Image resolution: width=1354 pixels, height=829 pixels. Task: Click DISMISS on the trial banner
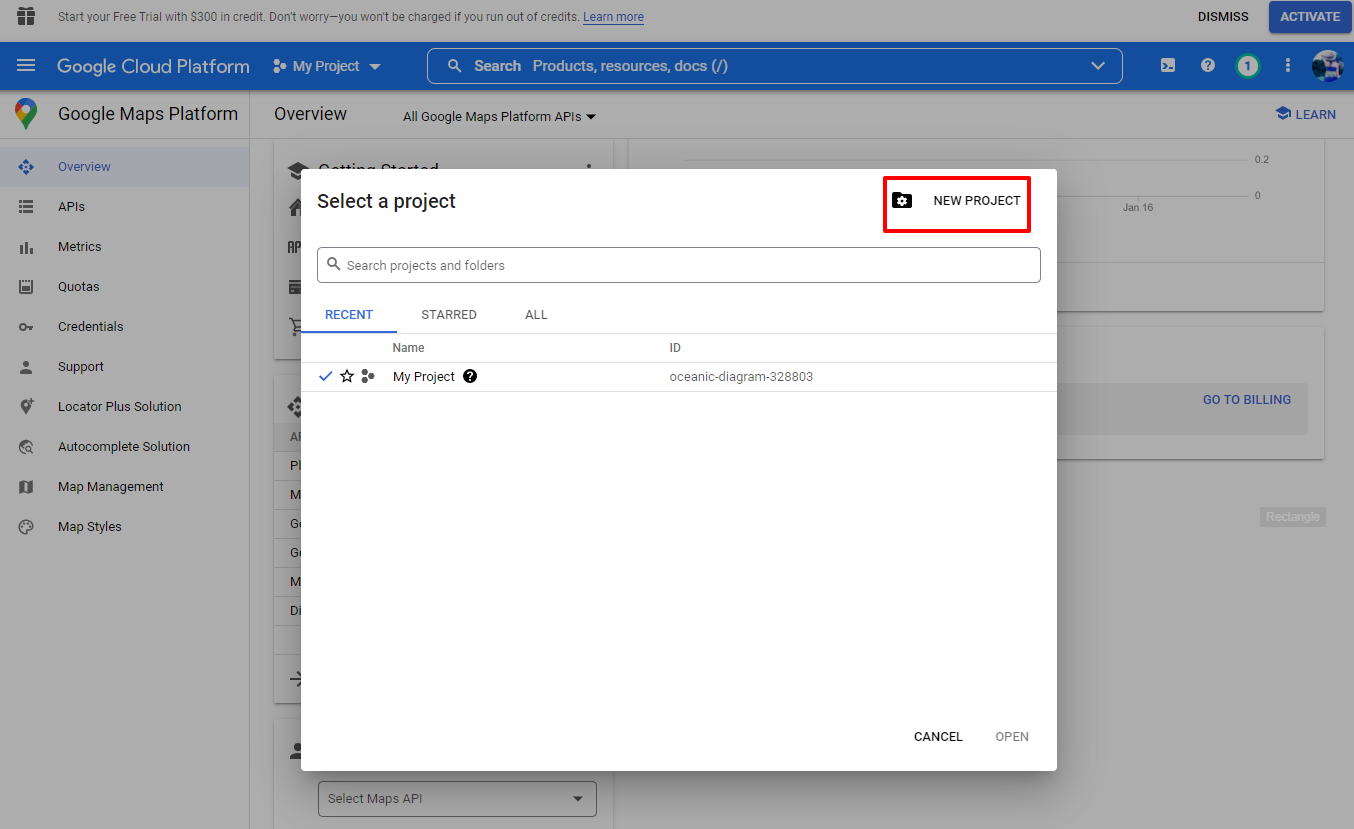[1223, 17]
